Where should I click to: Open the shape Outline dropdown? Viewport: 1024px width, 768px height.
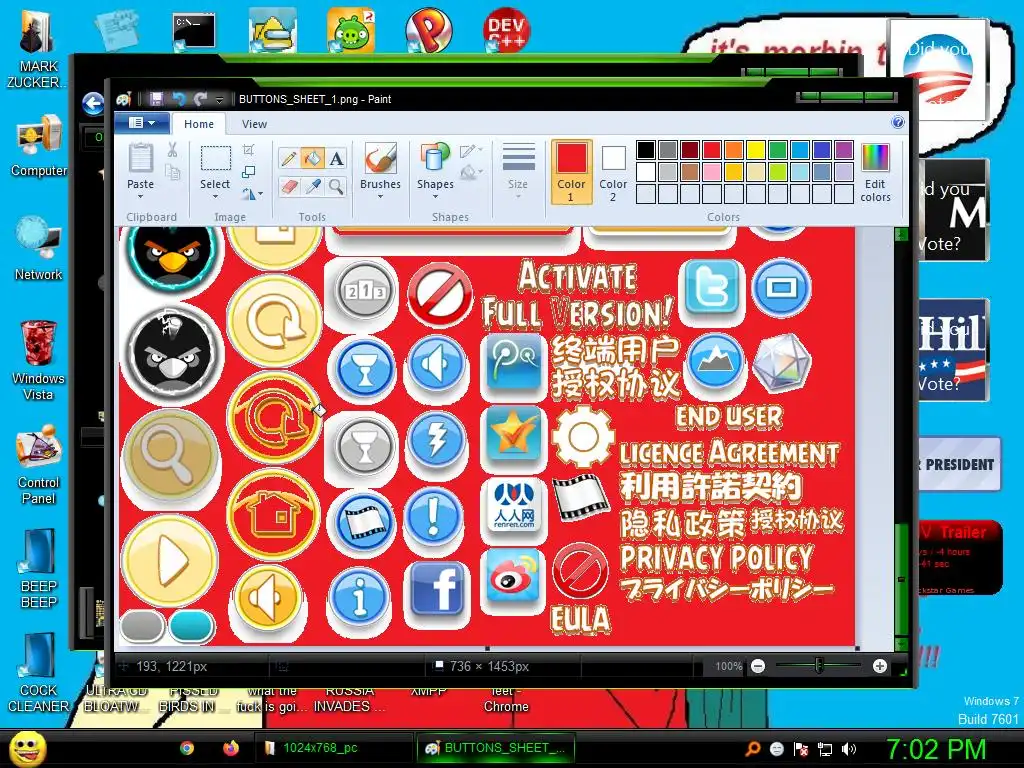coord(472,151)
